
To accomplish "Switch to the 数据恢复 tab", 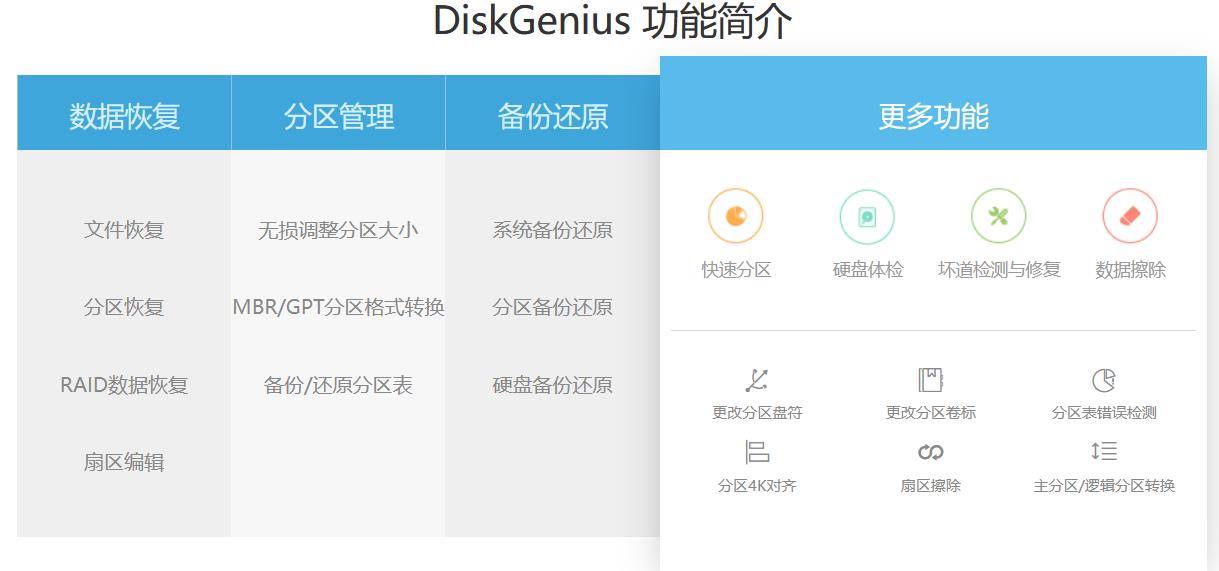I will coord(124,116).
